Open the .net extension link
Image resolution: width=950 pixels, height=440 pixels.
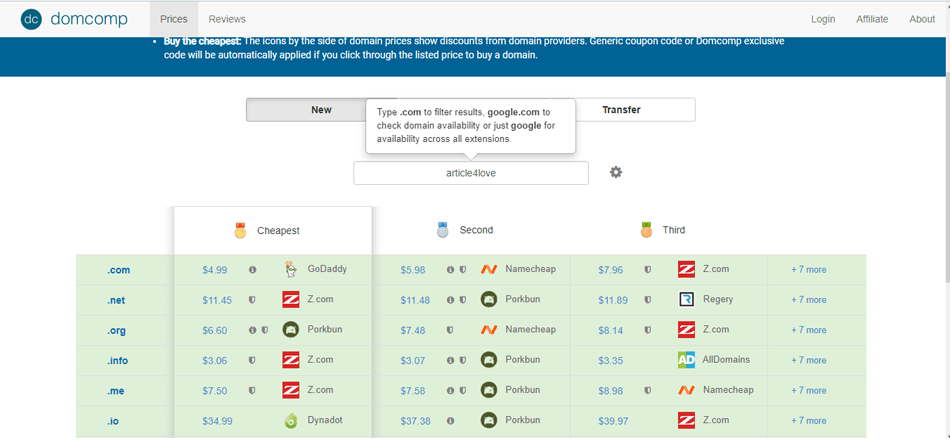coord(116,301)
